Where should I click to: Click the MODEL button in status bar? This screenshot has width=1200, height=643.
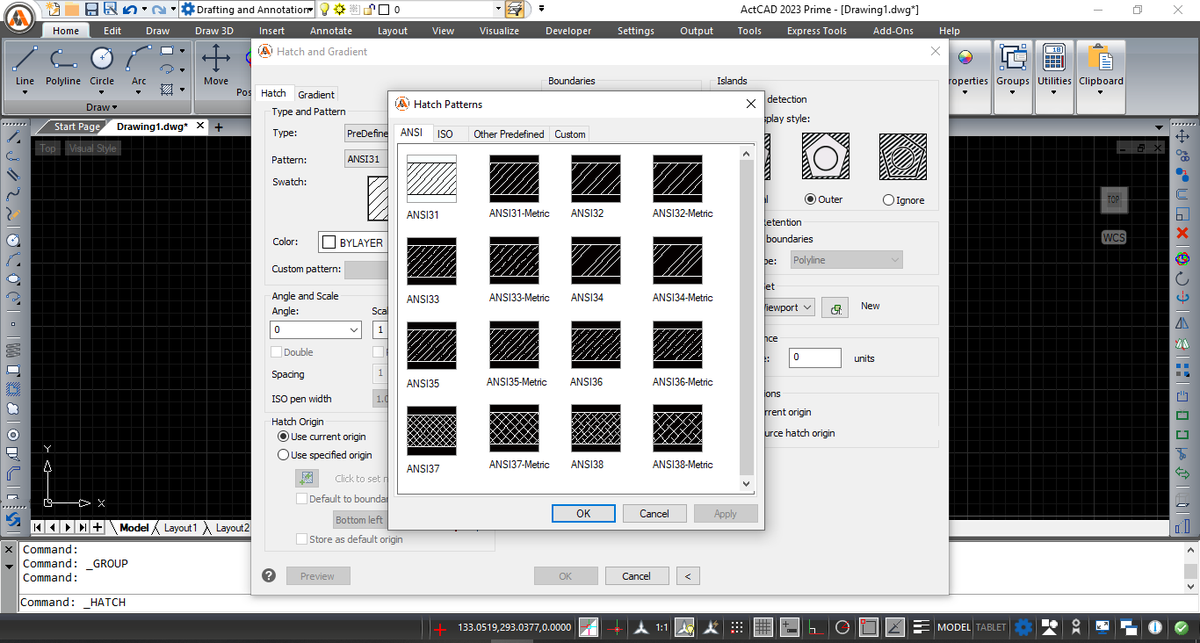coord(952,627)
